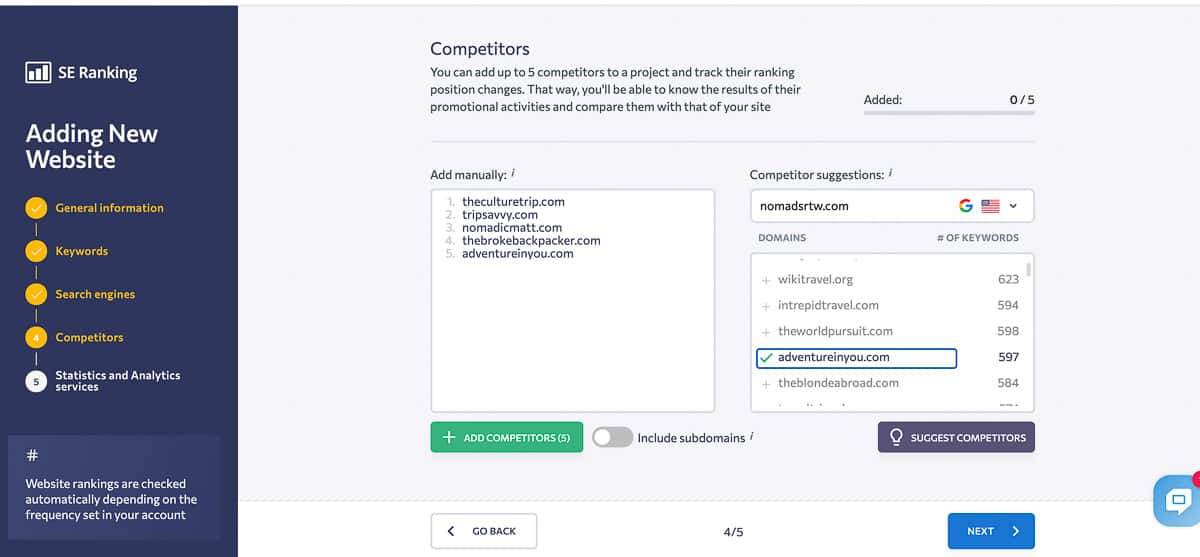This screenshot has width=1200, height=557.
Task: Toggle the Include subdomains switch
Action: point(612,437)
